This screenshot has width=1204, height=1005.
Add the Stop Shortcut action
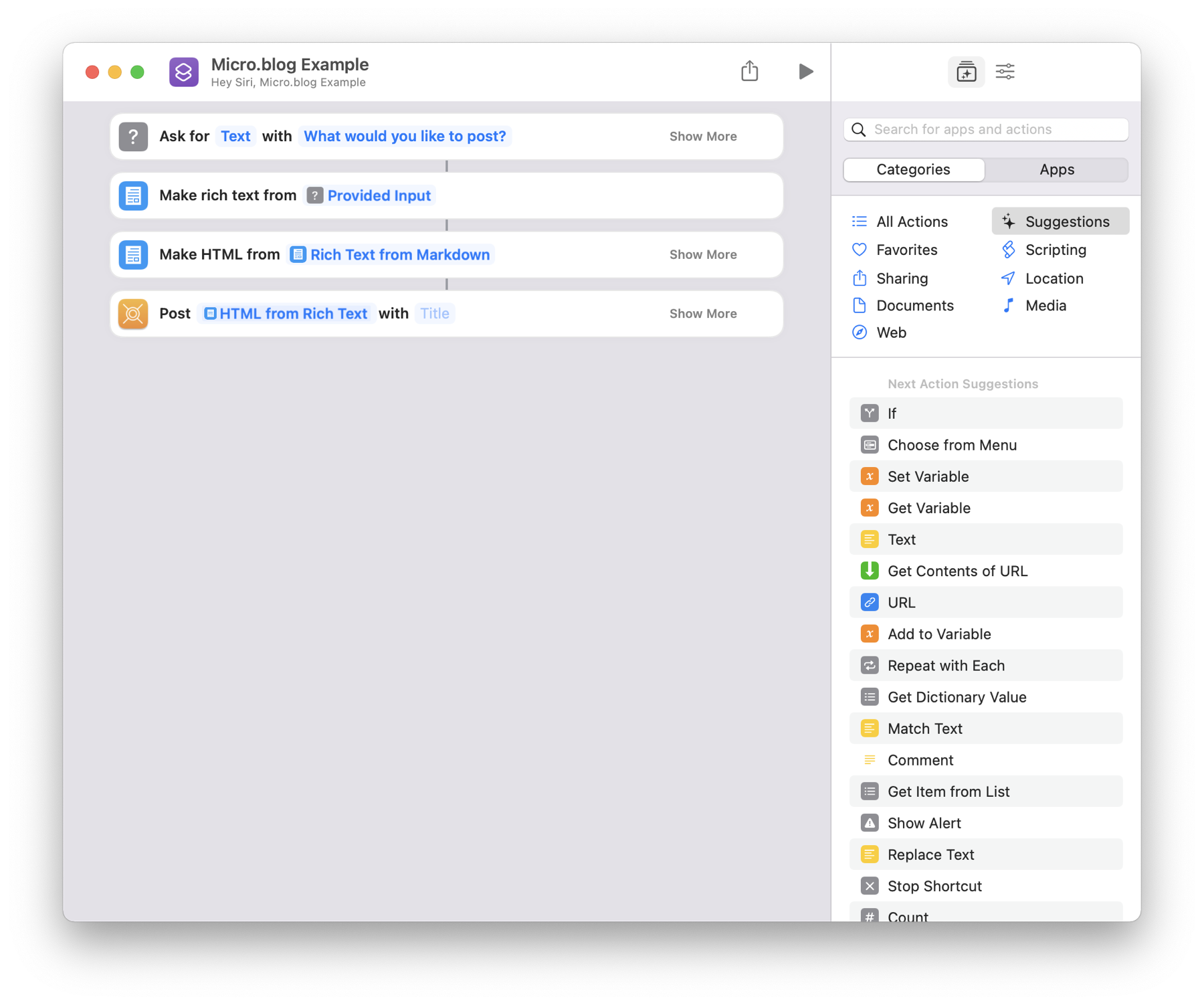(x=986, y=886)
